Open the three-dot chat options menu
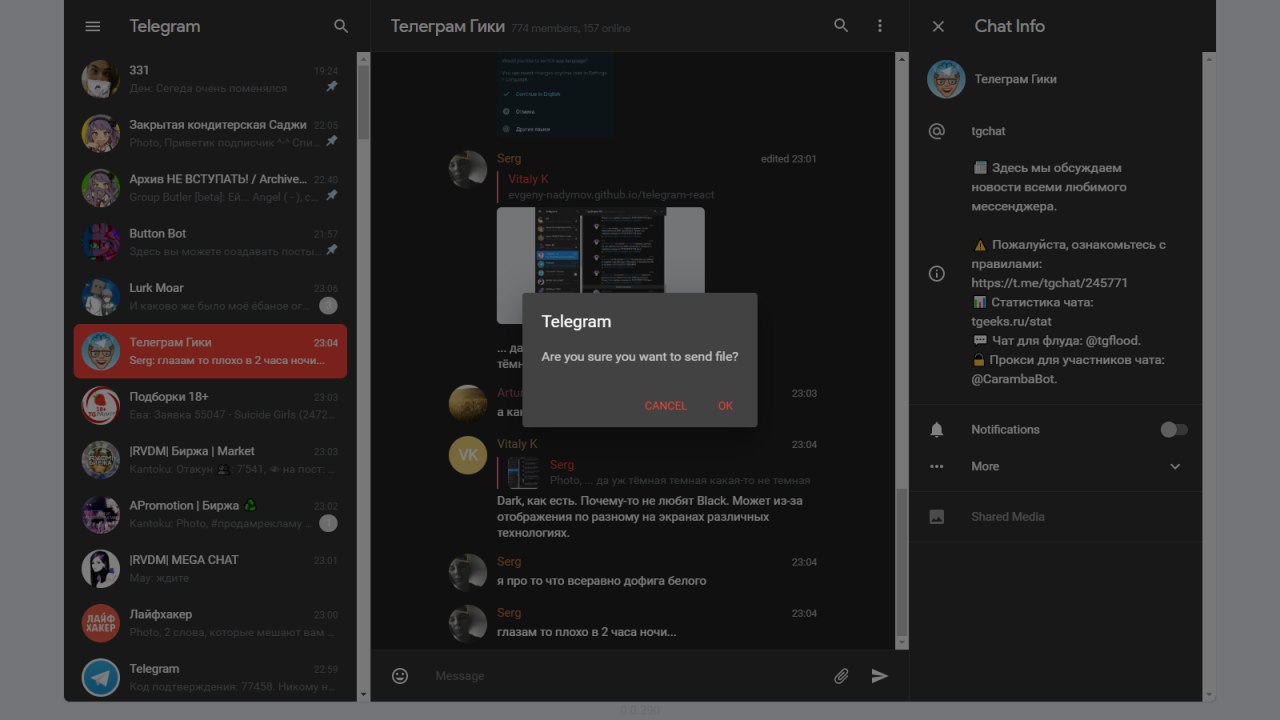Image resolution: width=1280 pixels, height=720 pixels. [x=880, y=26]
